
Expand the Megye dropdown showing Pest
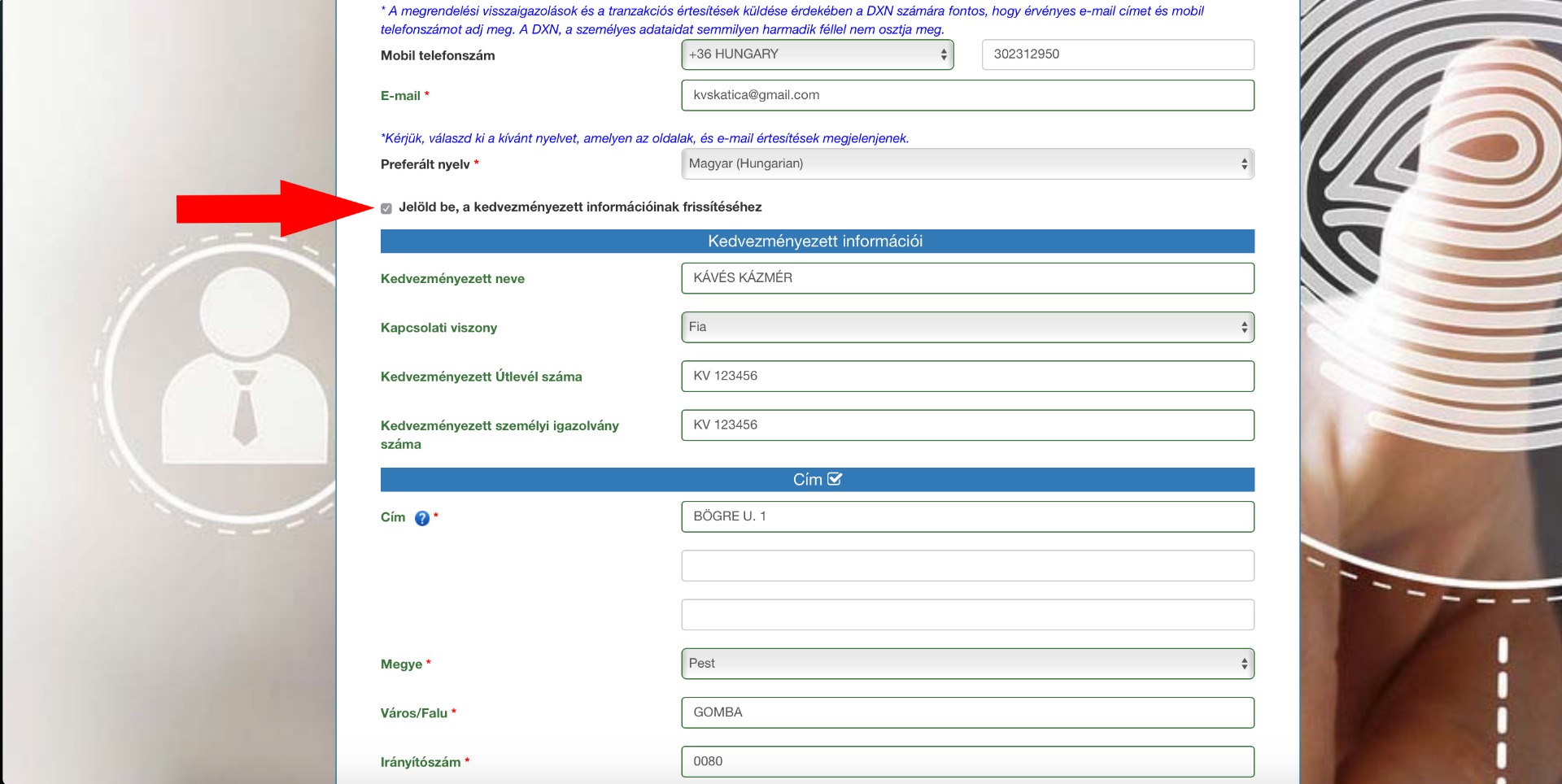[966, 664]
